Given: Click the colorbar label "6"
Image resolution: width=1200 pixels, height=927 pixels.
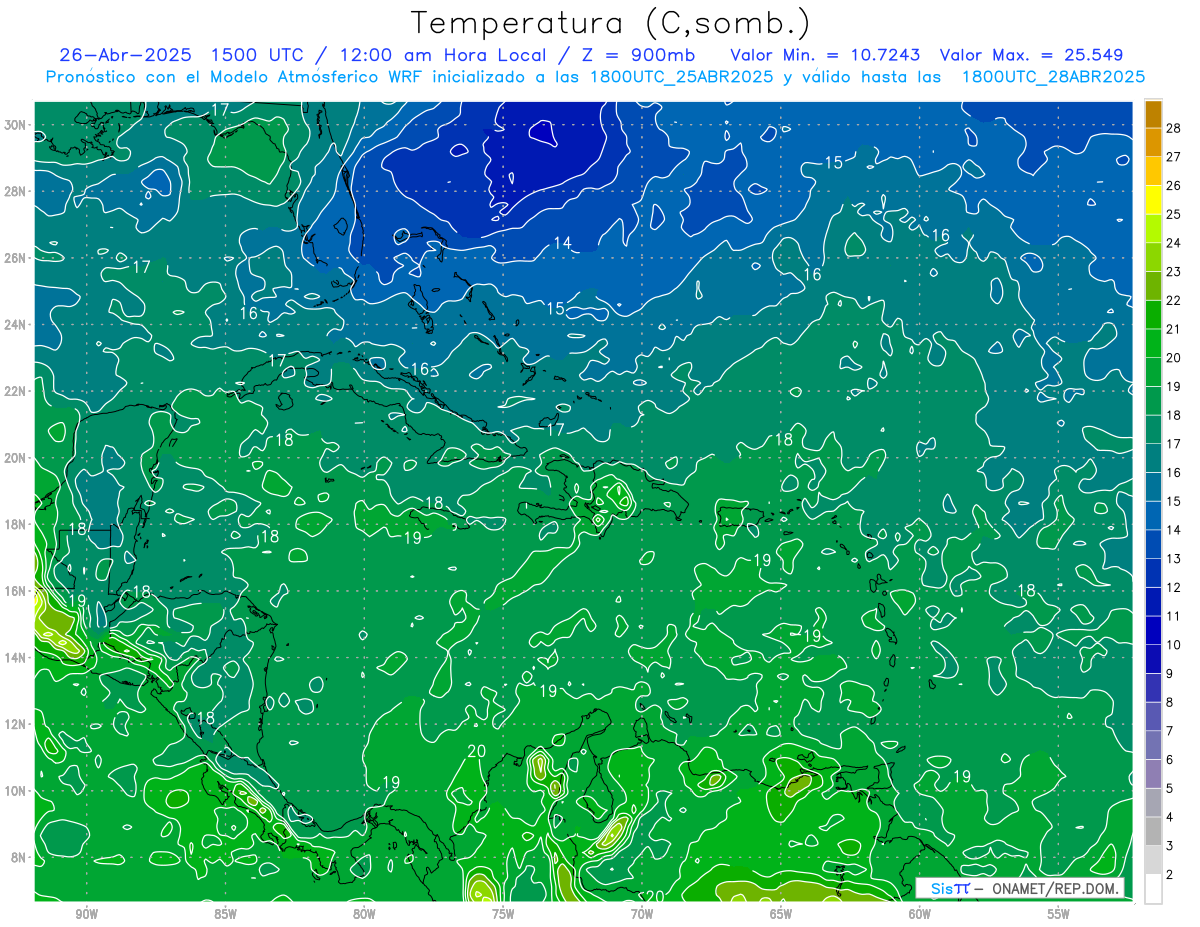Looking at the screenshot, I should (x=1170, y=760).
